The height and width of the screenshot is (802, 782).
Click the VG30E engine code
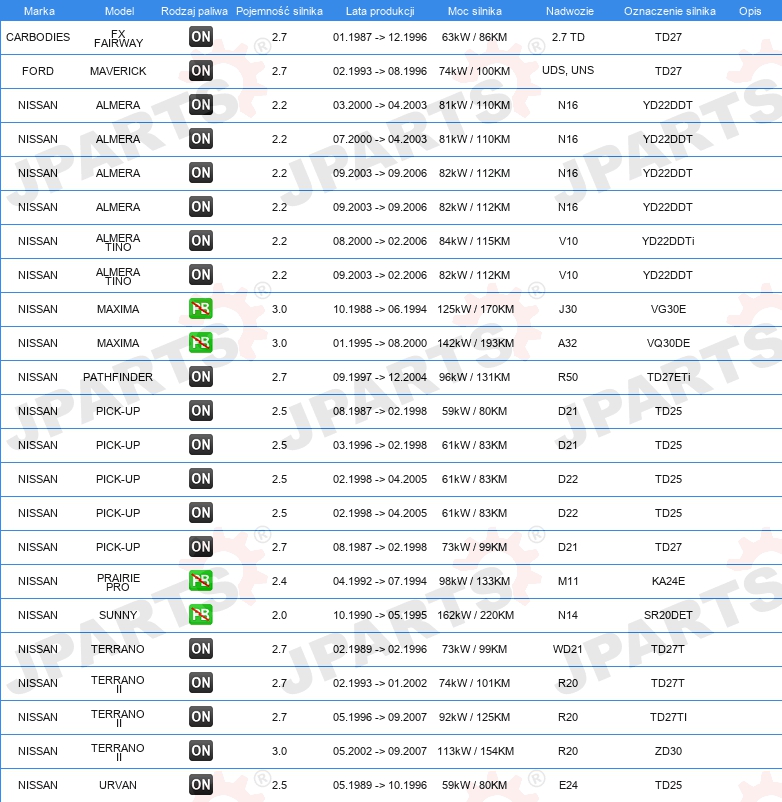tap(668, 309)
